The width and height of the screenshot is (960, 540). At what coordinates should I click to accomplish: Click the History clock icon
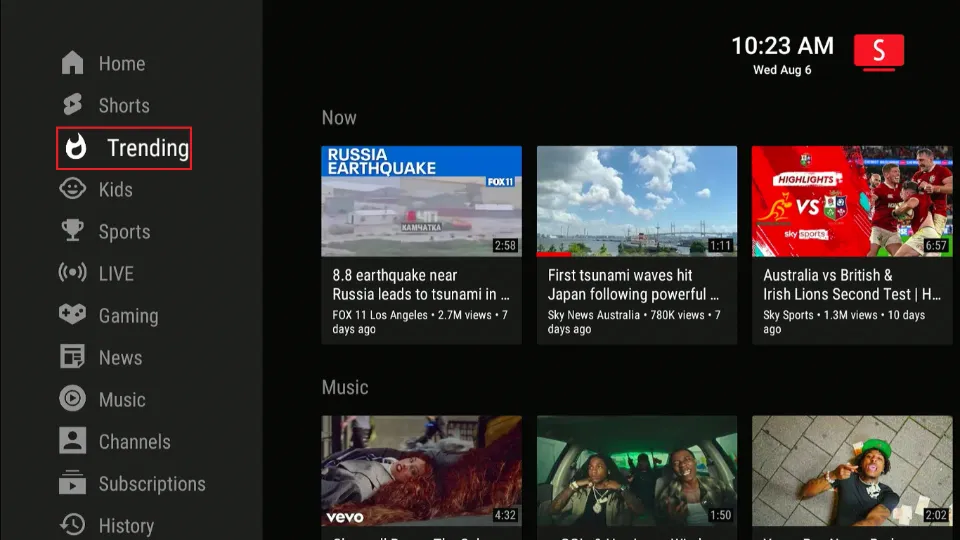click(x=72, y=524)
